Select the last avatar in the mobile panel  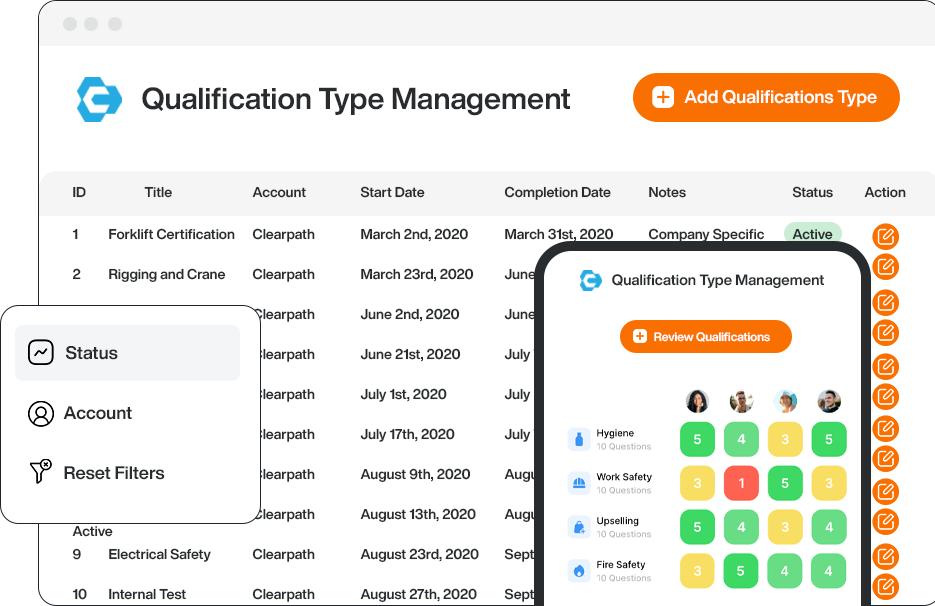829,401
